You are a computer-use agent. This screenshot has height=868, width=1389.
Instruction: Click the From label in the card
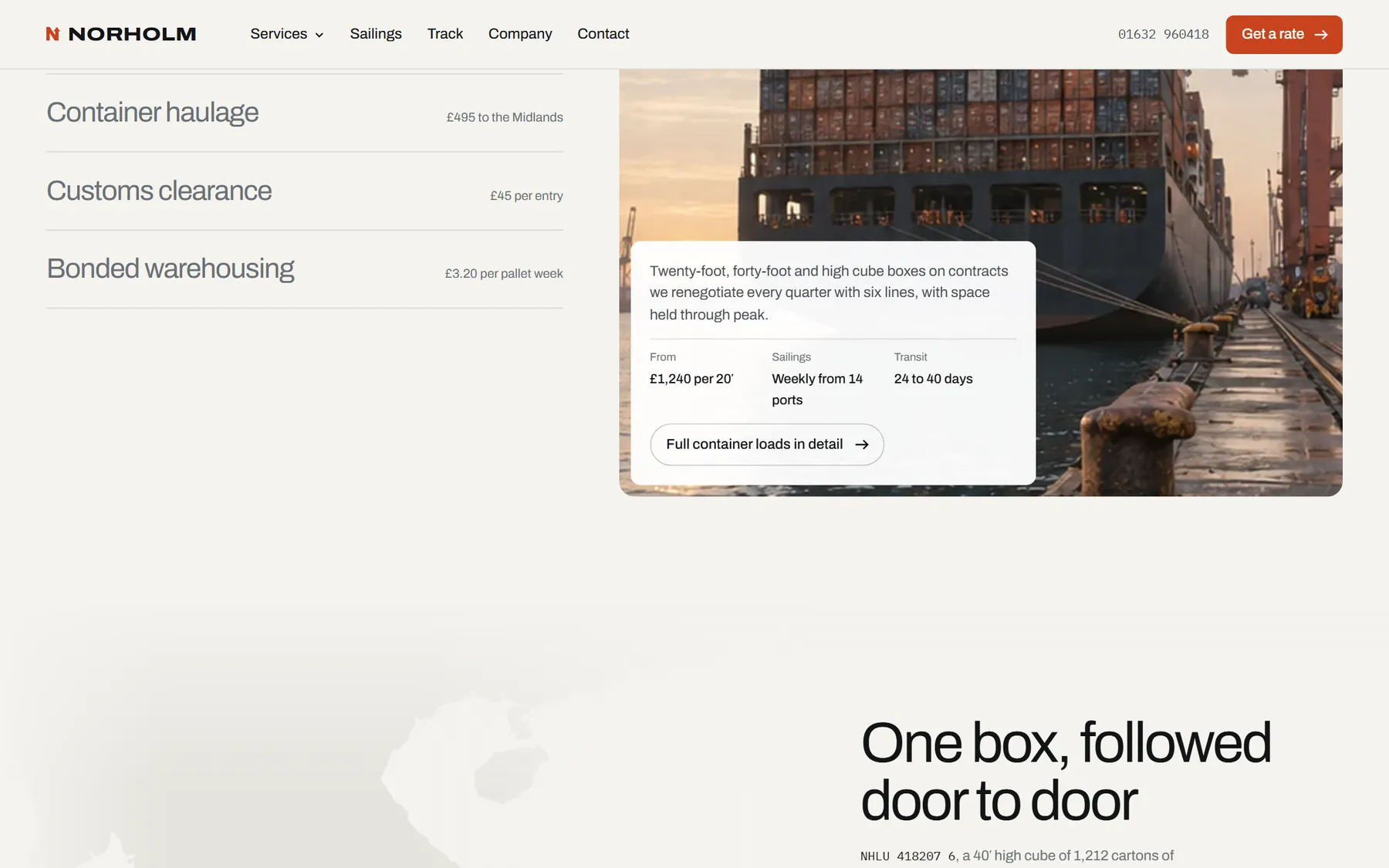[663, 357]
